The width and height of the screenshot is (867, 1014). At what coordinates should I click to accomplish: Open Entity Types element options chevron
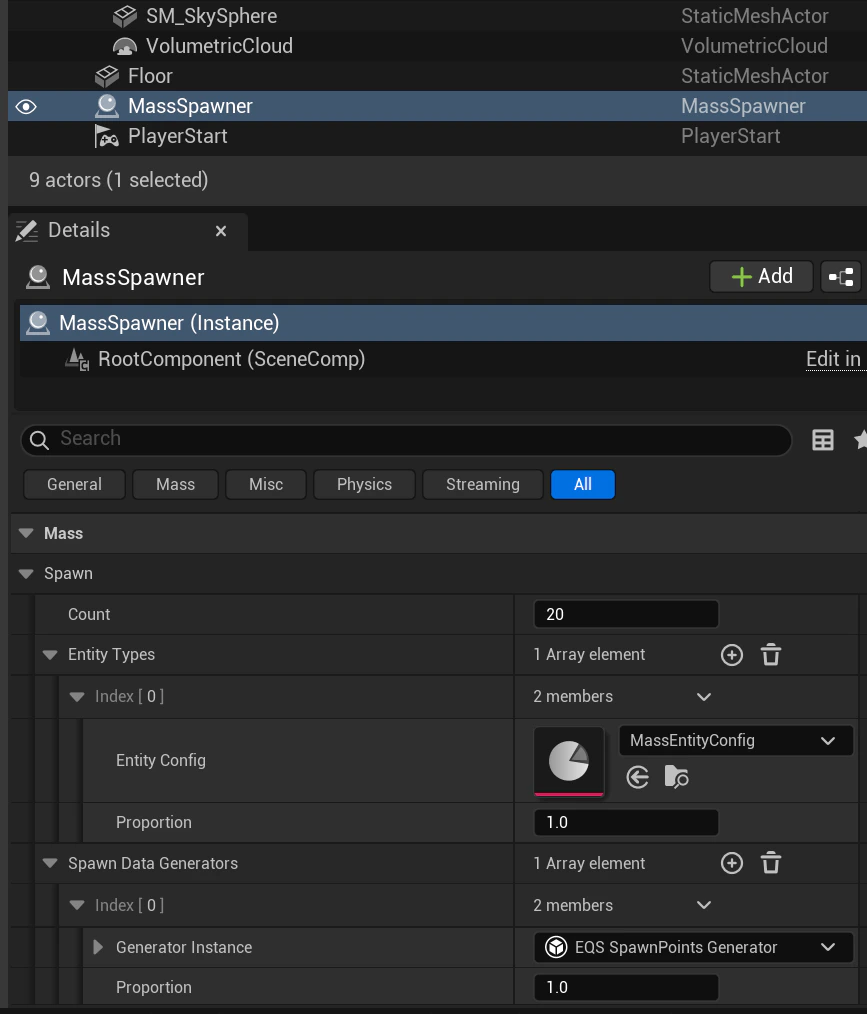(703, 697)
